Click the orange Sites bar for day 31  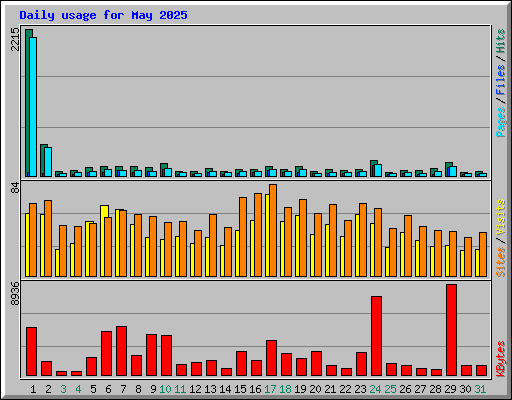coord(483,254)
